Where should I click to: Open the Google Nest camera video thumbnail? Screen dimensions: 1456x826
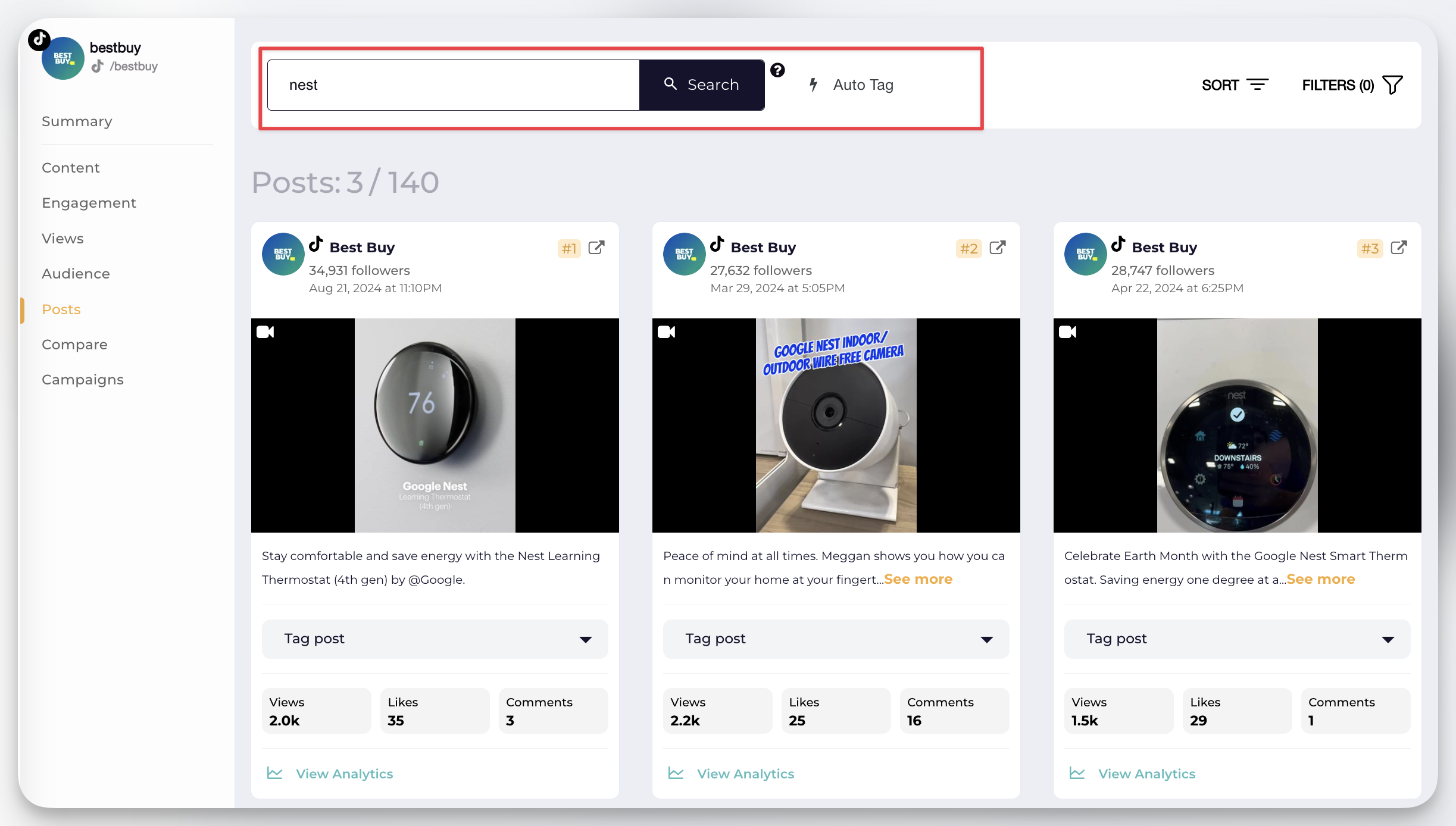coord(836,425)
